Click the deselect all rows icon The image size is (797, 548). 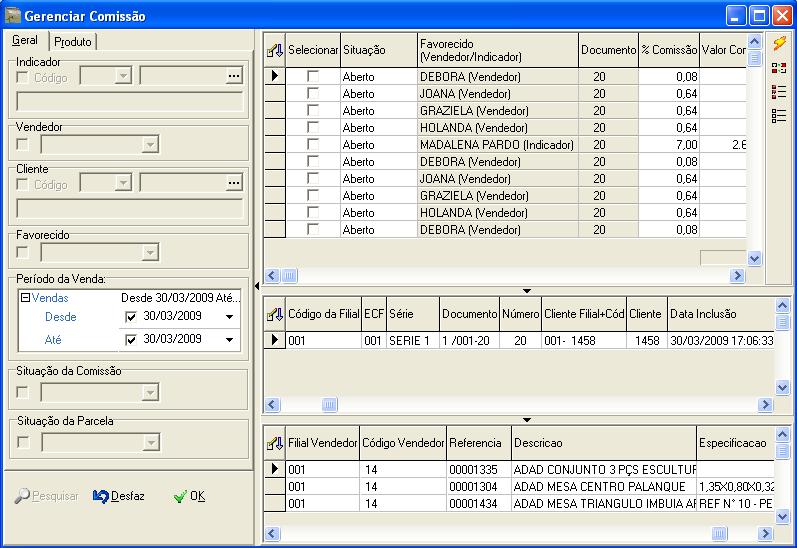click(780, 116)
